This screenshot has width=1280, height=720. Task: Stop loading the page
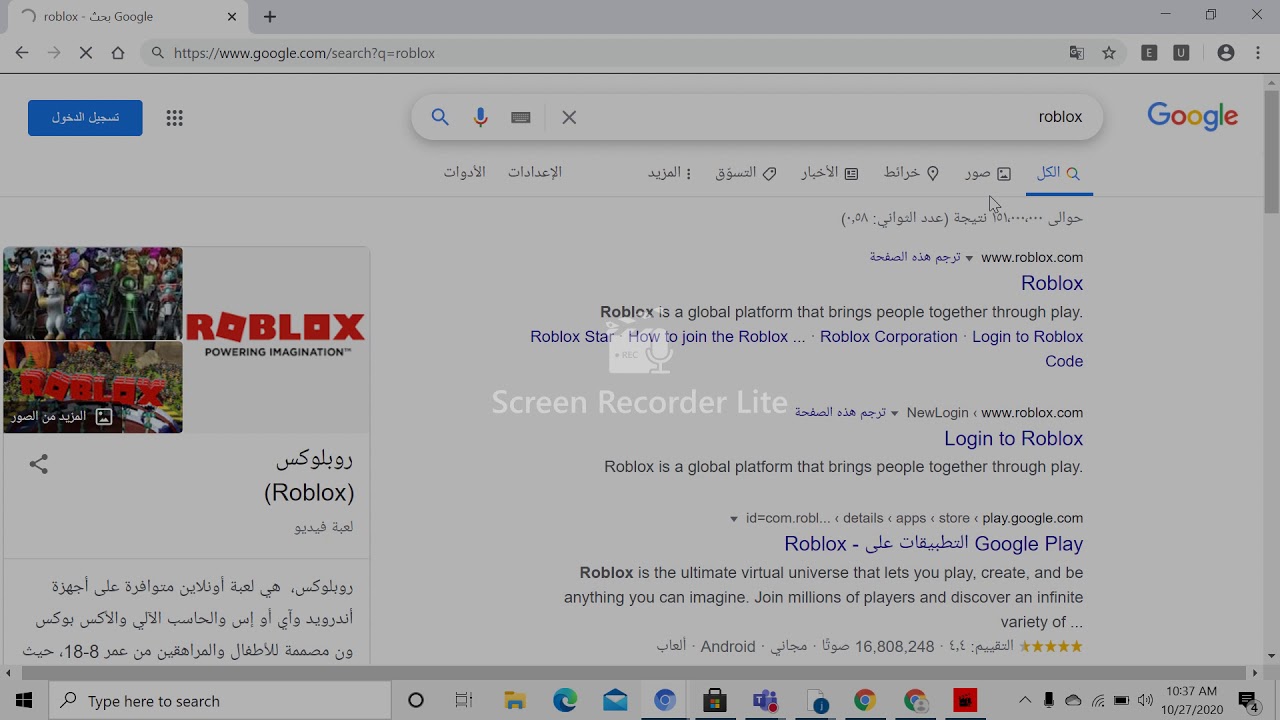[x=86, y=53]
